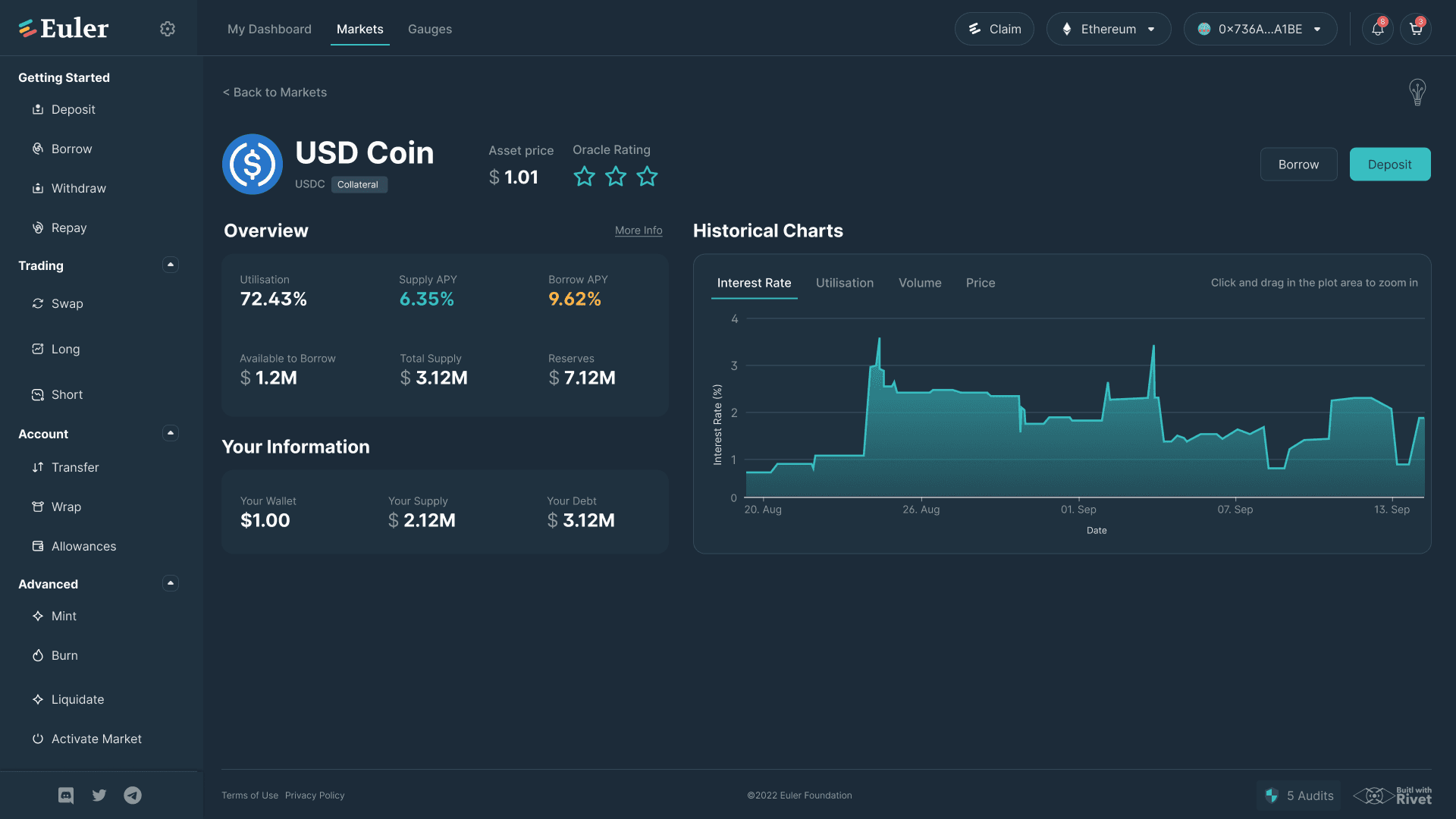Click the lightbulb tips icon
Viewport: 1456px width, 819px height.
coord(1417,92)
